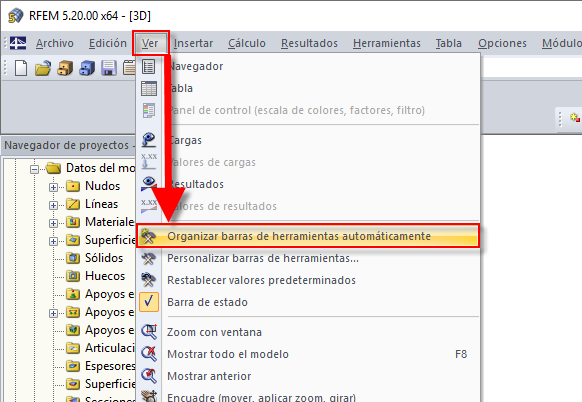582x402 pixels.
Task: Select the Sólidos tree item
Action: pyautogui.click(x=104, y=258)
